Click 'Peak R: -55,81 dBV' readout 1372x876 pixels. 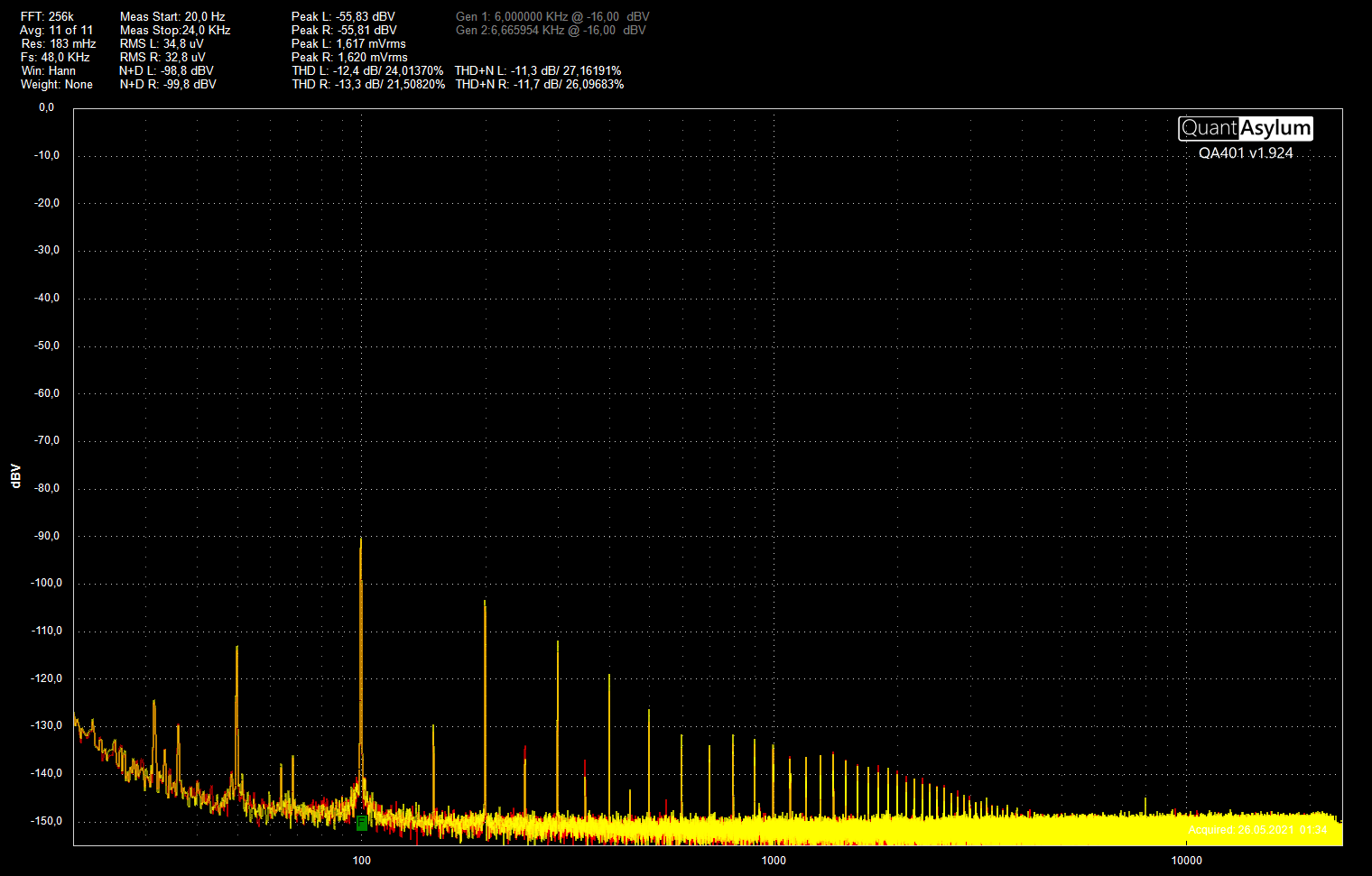click(344, 30)
